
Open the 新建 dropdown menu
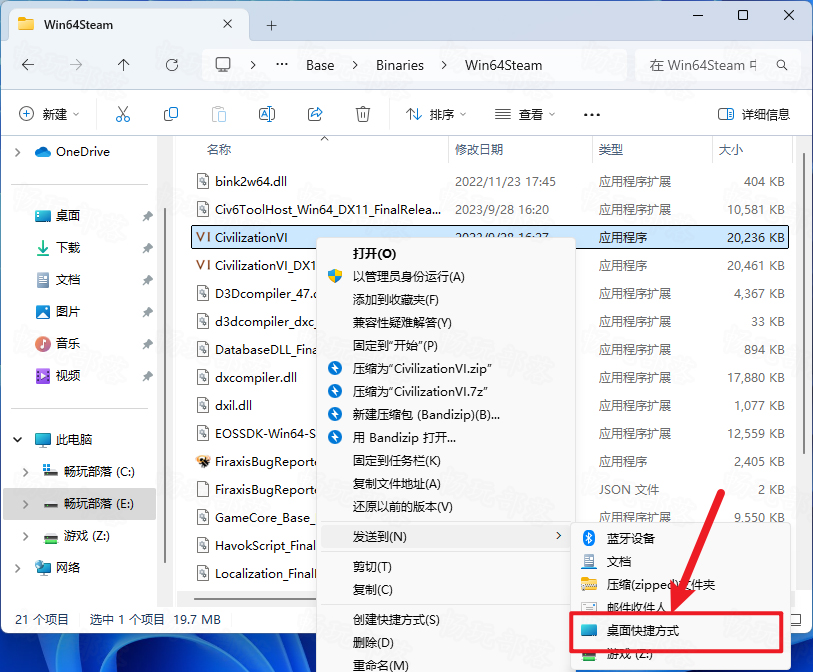[x=49, y=114]
